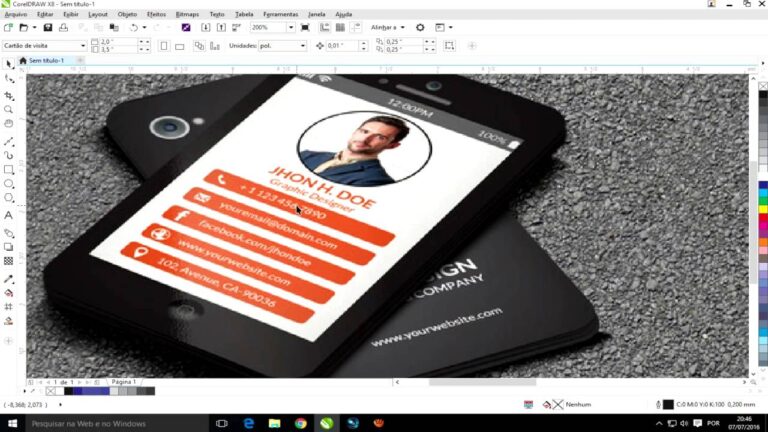This screenshot has width=768, height=432.
Task: Select the Interactive Fill bucket tool
Action: [x=9, y=293]
